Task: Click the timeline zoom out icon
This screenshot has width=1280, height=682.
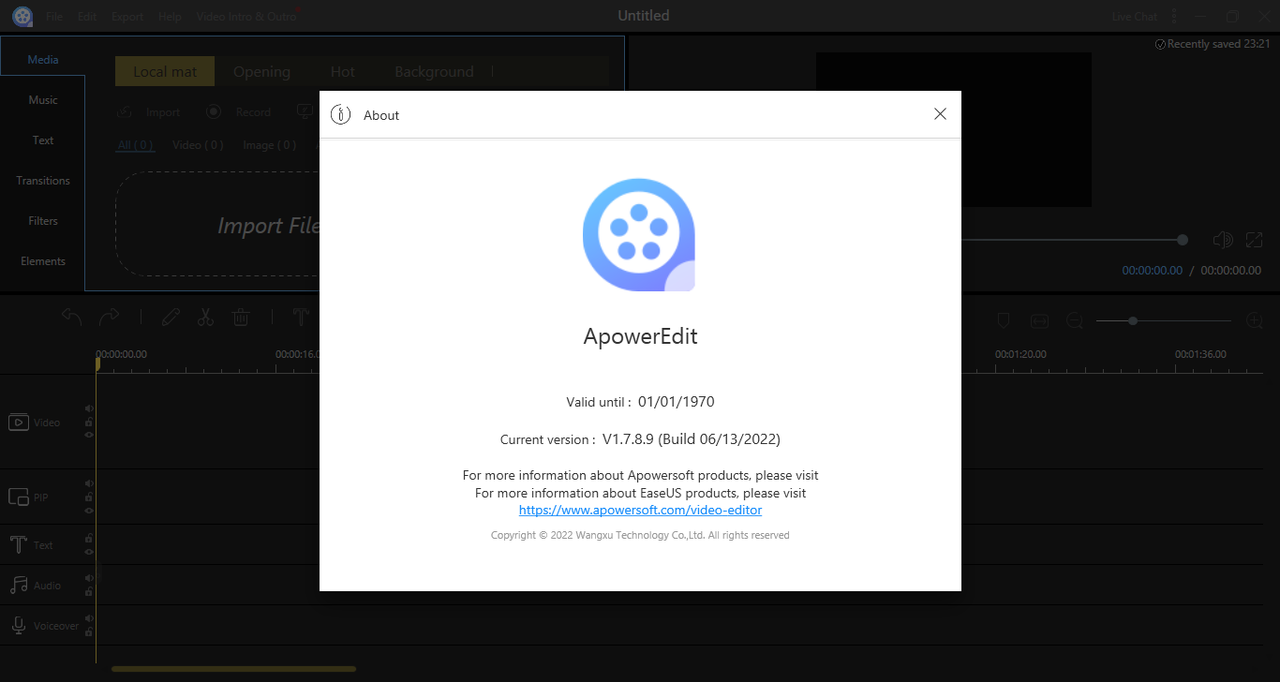Action: 1075,320
